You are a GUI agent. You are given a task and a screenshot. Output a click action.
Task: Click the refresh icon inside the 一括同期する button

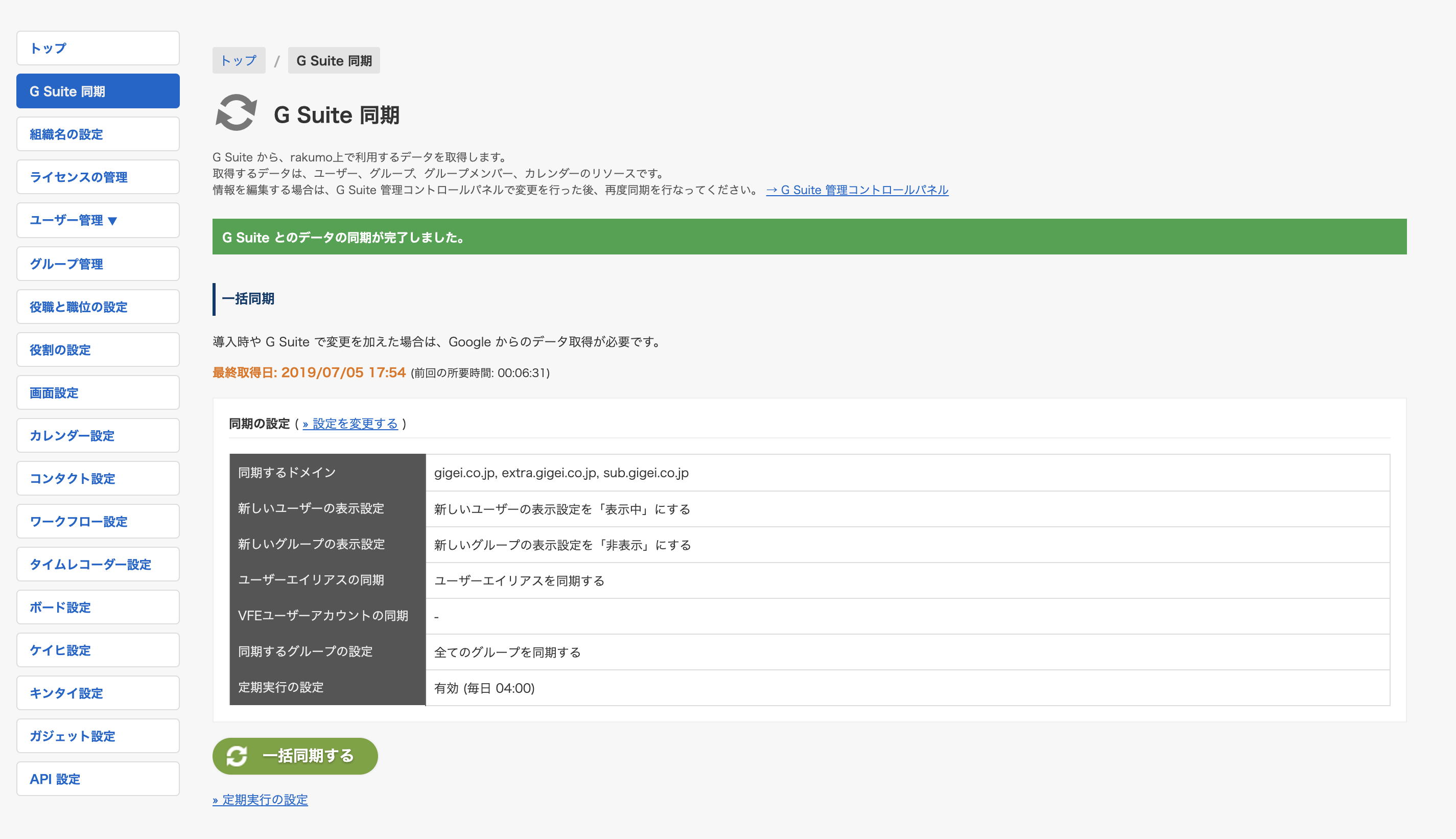click(237, 756)
